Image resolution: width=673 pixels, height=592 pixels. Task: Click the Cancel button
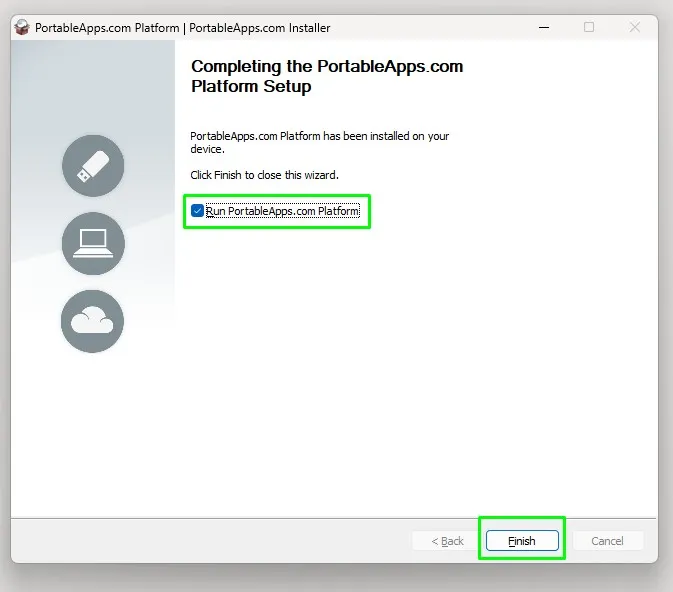tap(607, 540)
